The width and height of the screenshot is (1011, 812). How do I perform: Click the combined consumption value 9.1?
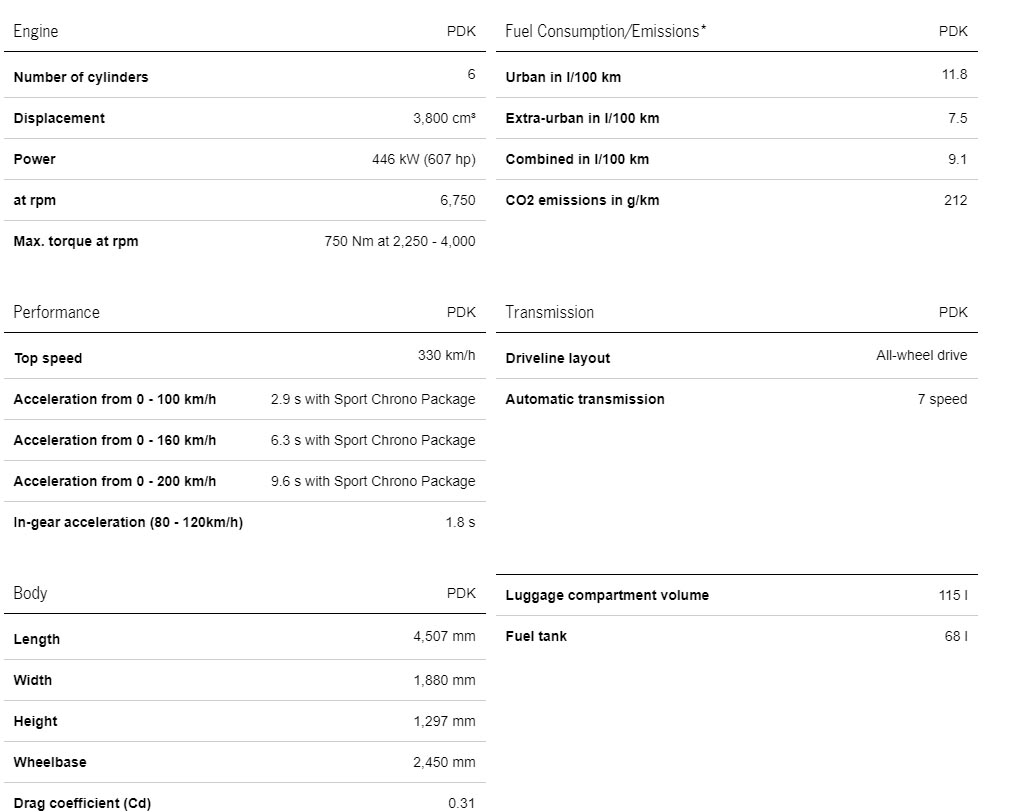957,159
